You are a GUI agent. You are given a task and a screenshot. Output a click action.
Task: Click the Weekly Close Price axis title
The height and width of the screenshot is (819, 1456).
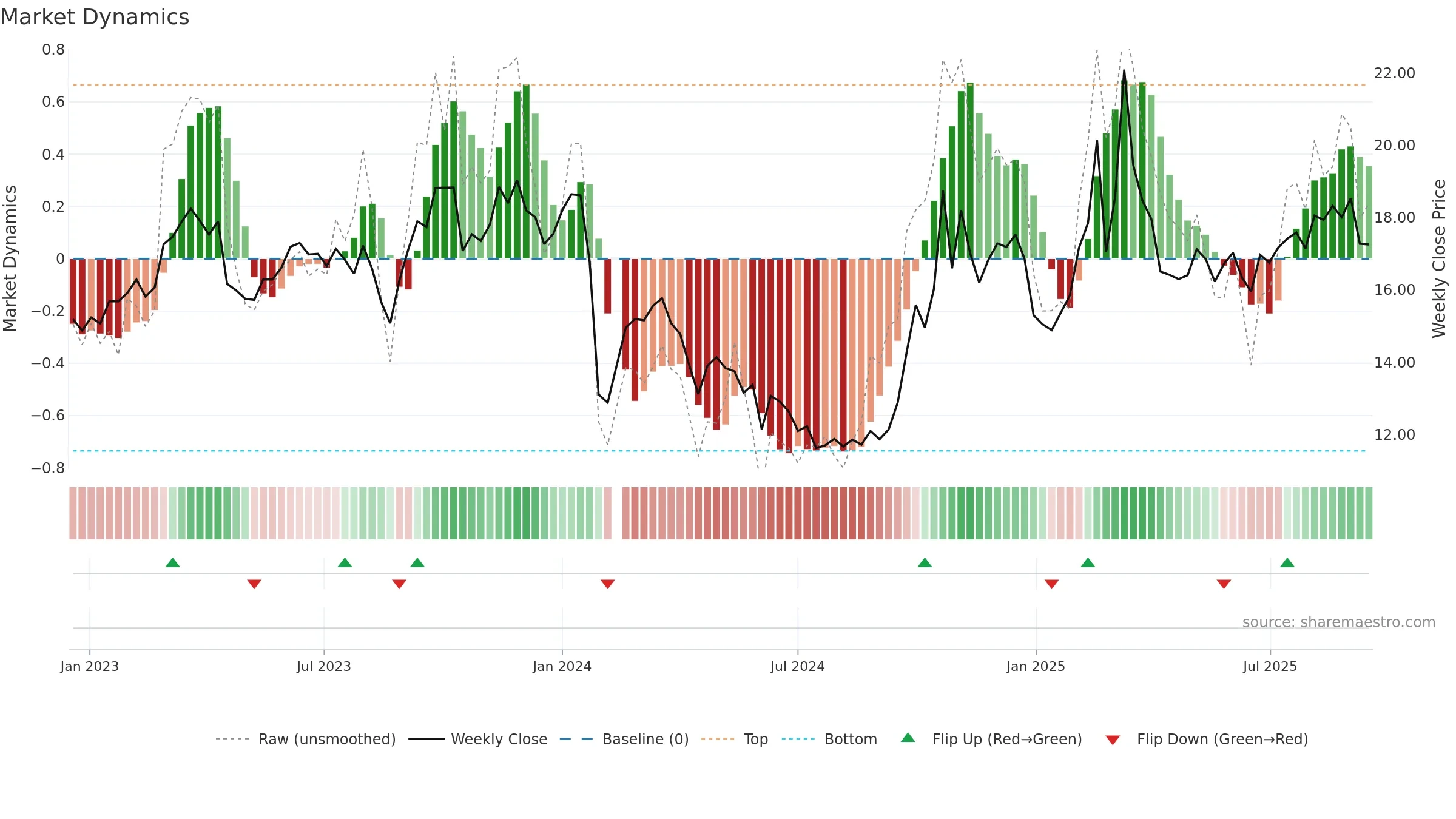tap(1440, 258)
